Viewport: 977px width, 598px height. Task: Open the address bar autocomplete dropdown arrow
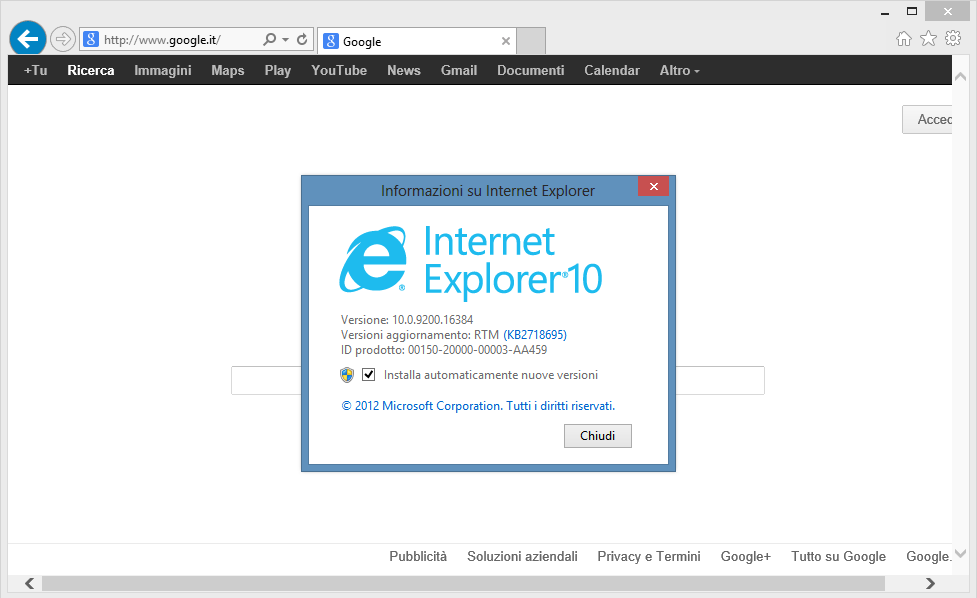pyautogui.click(x=285, y=39)
